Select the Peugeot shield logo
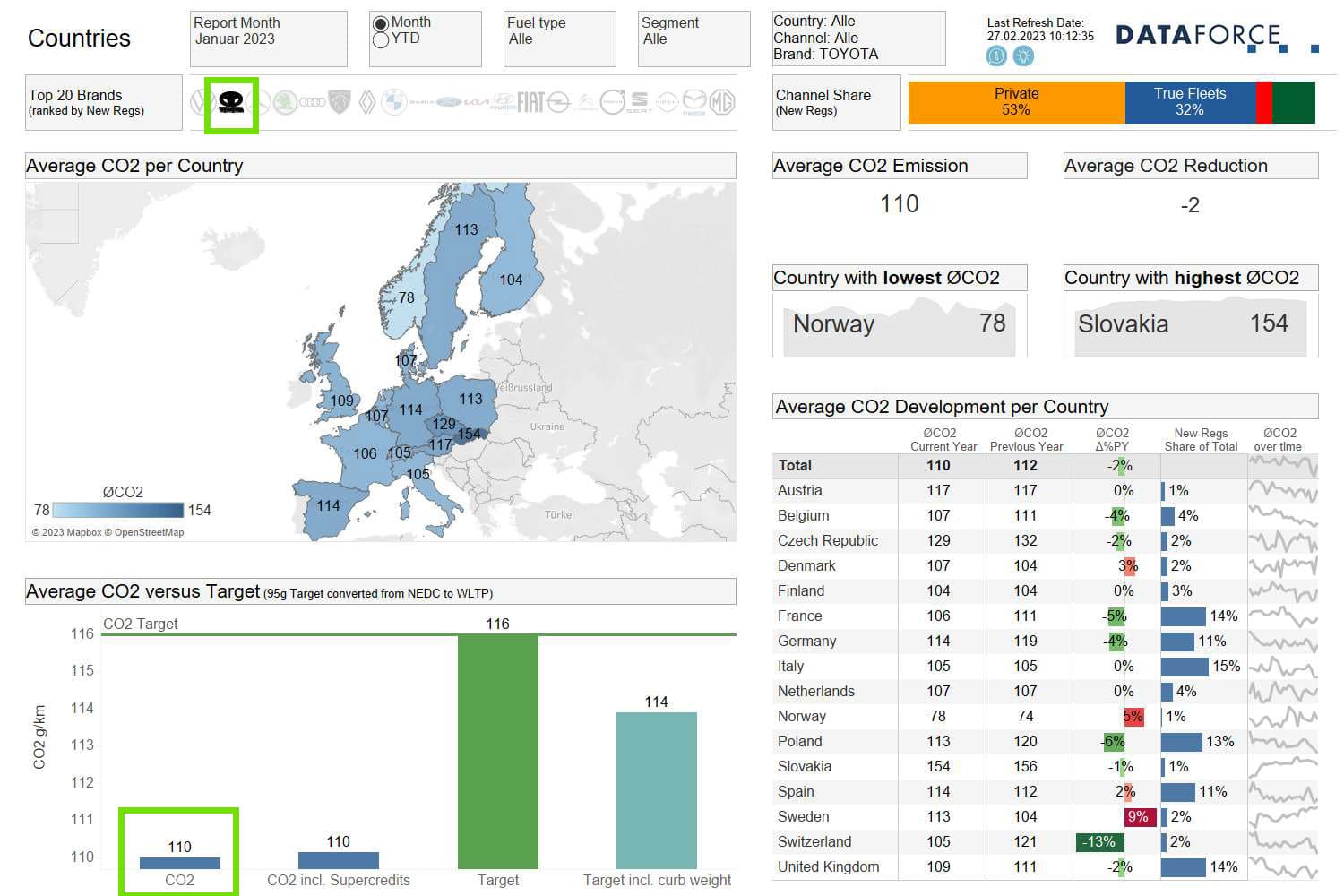The image size is (1344, 896). 340,102
